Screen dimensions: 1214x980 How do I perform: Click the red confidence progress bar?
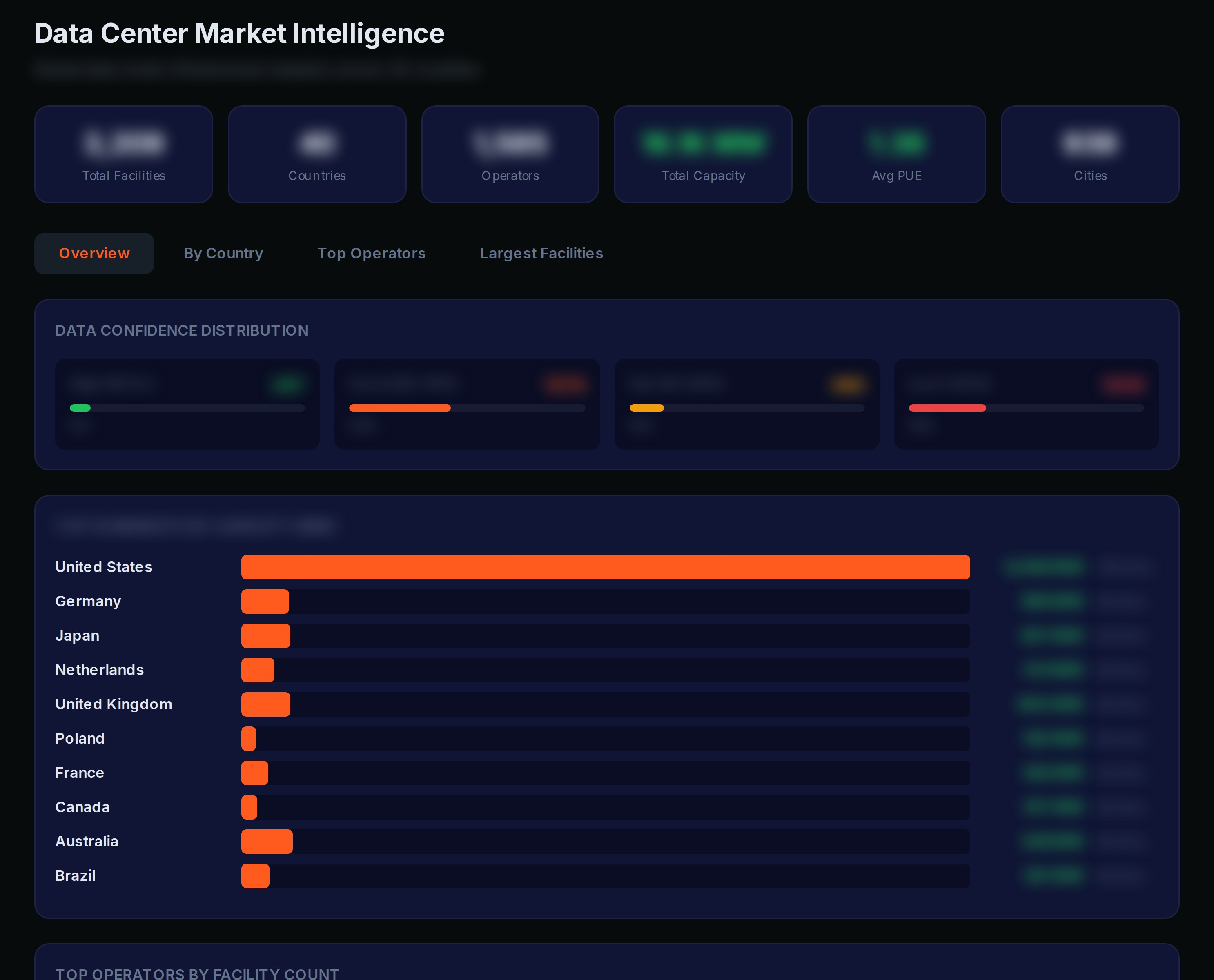[x=1027, y=408]
